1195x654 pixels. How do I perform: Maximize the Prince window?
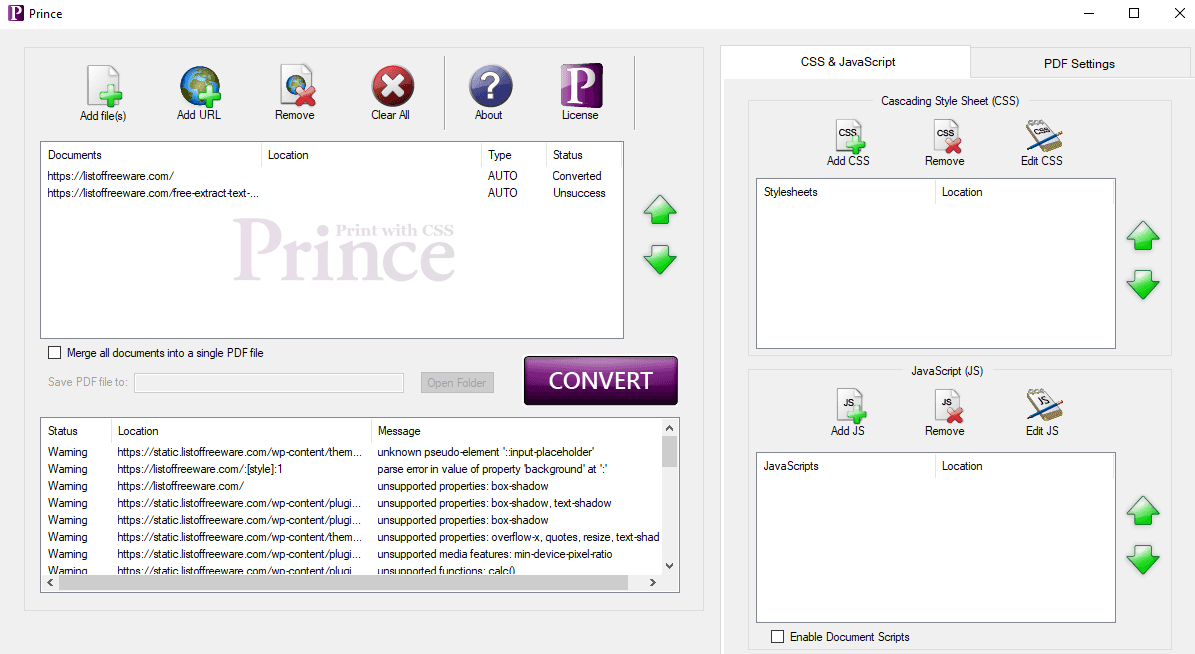pyautogui.click(x=1134, y=13)
